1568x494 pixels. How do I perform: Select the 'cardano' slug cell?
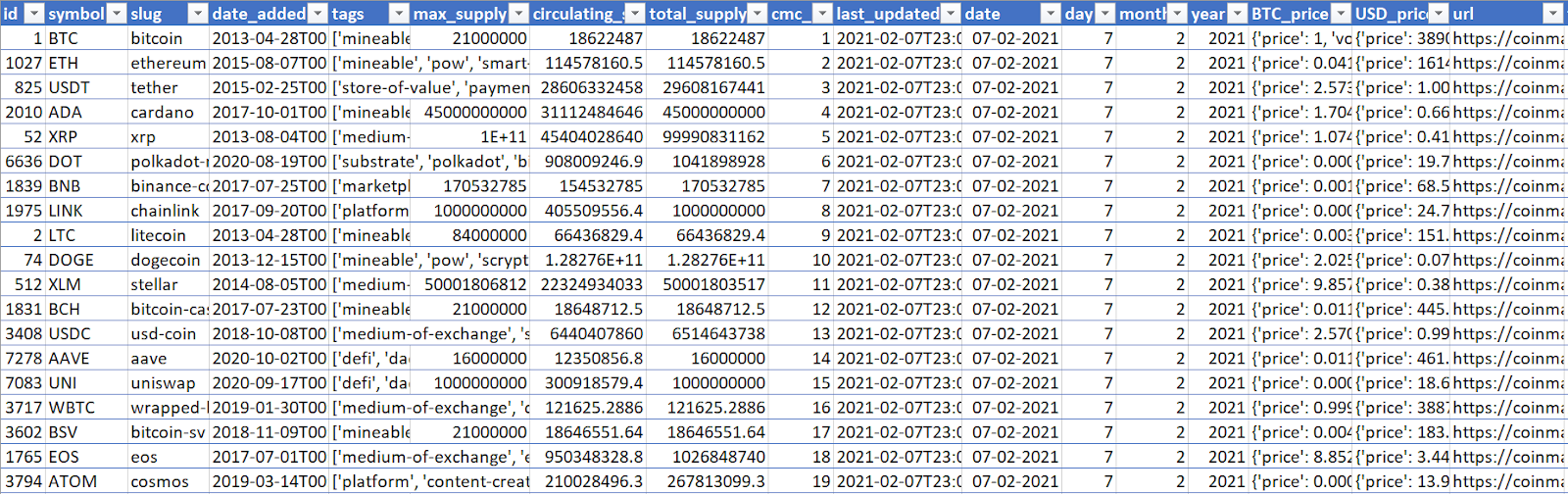[168, 112]
